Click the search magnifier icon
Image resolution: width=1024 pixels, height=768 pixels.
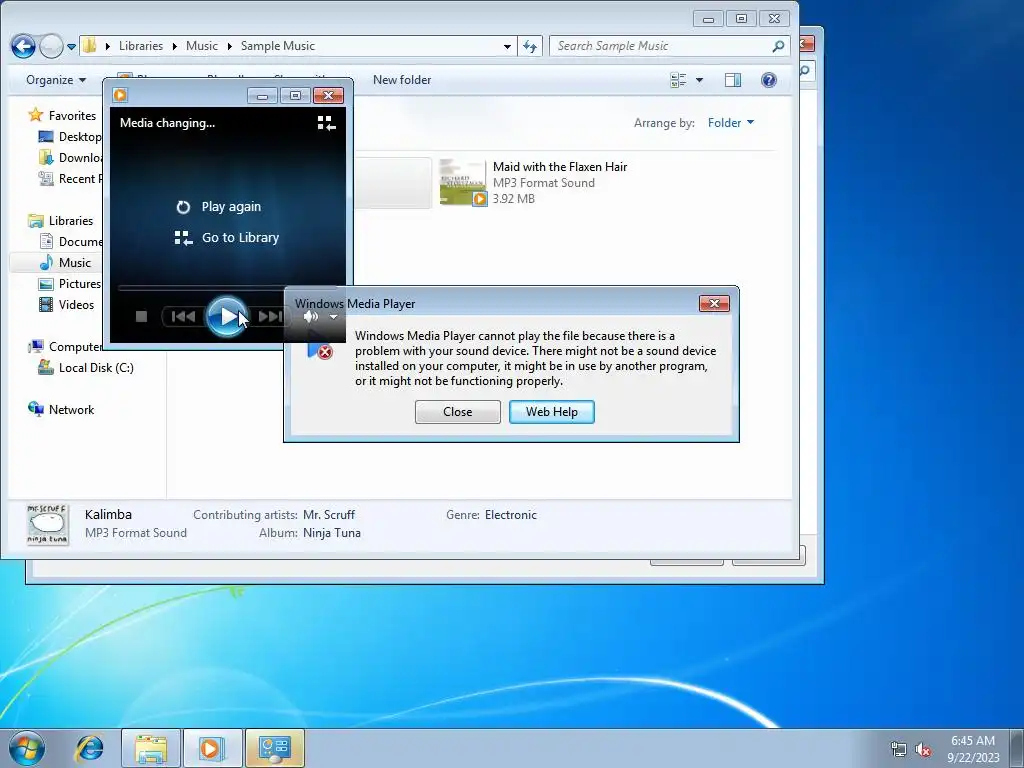778,46
